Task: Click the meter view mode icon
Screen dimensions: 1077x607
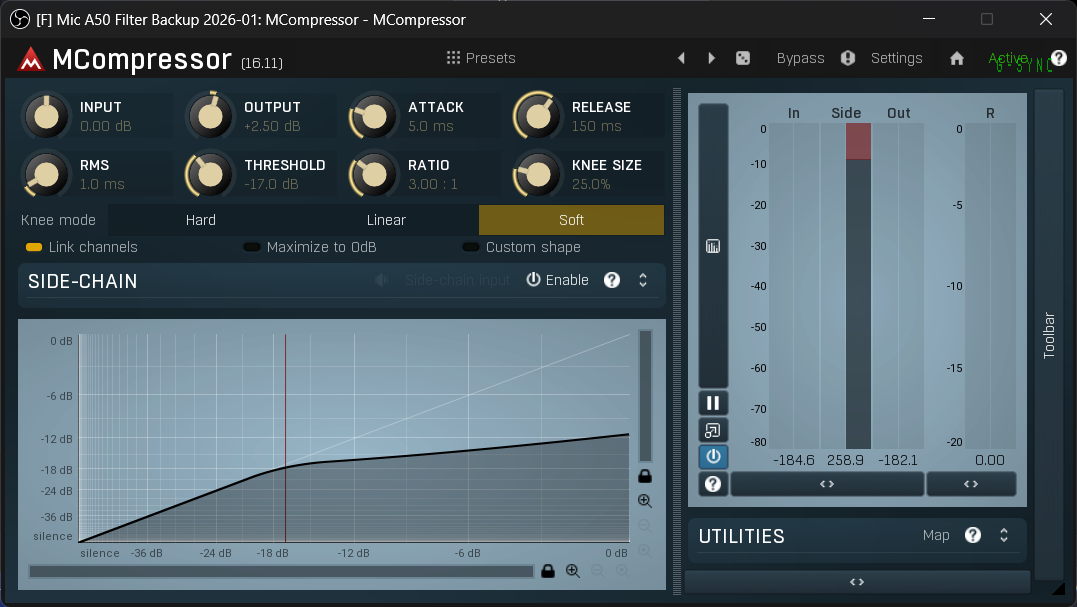Action: pyautogui.click(x=713, y=246)
